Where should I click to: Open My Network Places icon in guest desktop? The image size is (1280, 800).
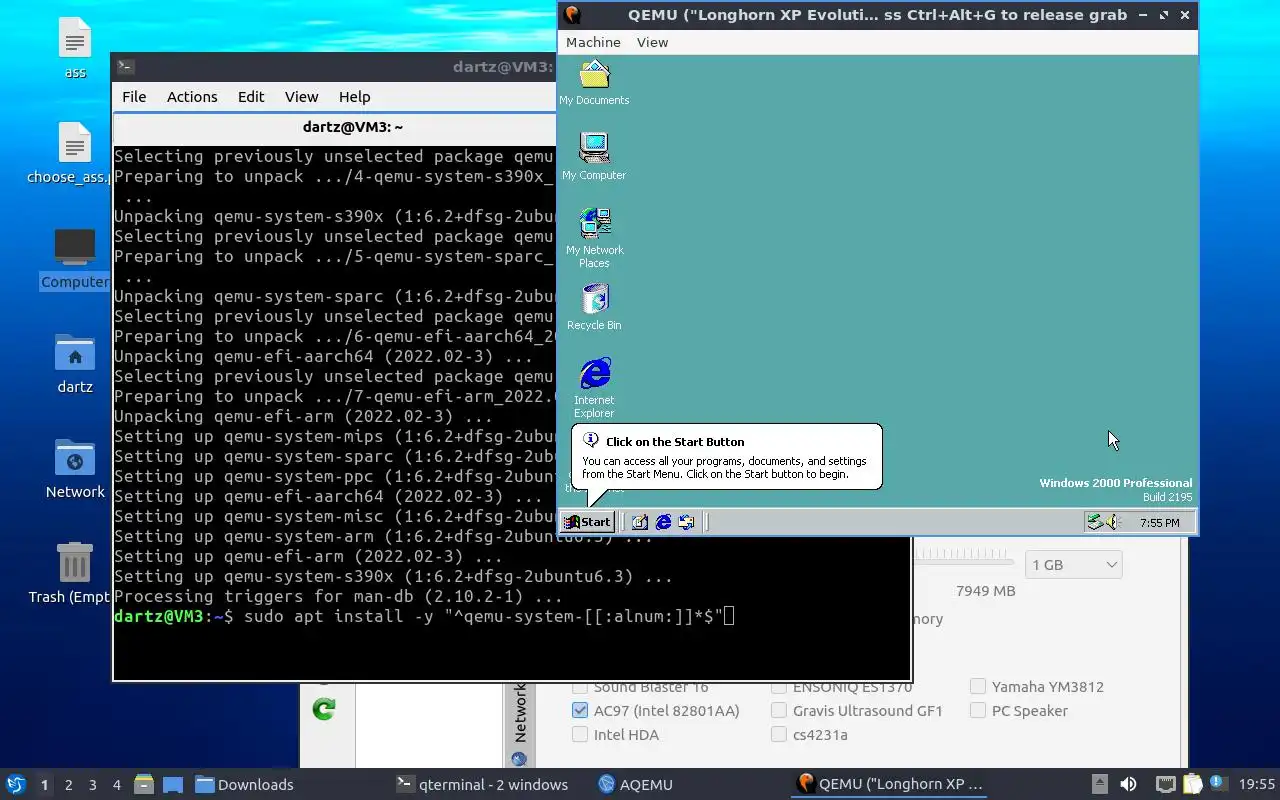(594, 238)
